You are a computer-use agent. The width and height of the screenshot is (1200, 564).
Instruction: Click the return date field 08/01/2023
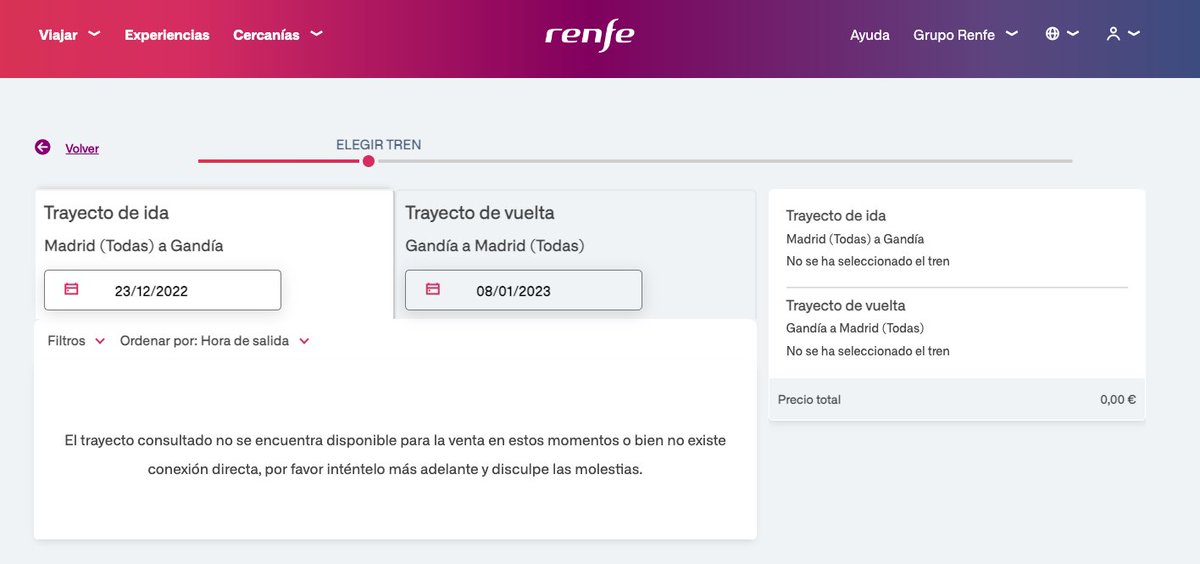pos(523,290)
